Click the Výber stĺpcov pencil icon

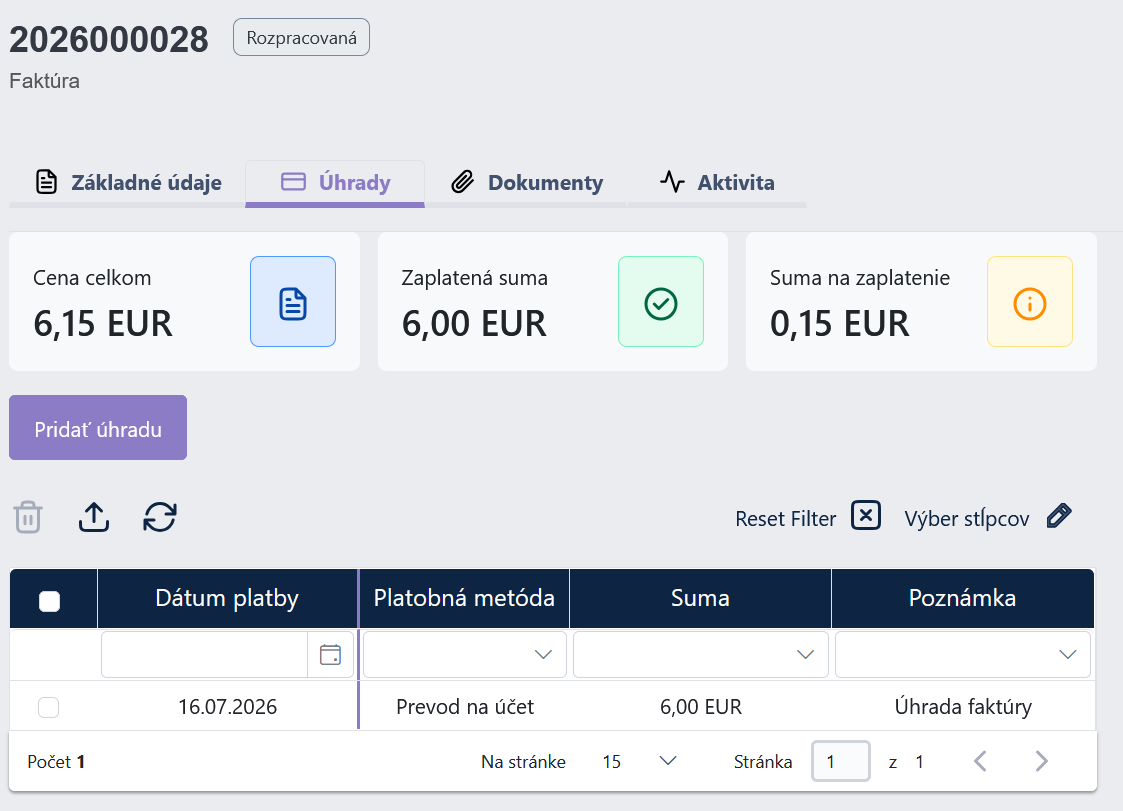click(x=1059, y=516)
